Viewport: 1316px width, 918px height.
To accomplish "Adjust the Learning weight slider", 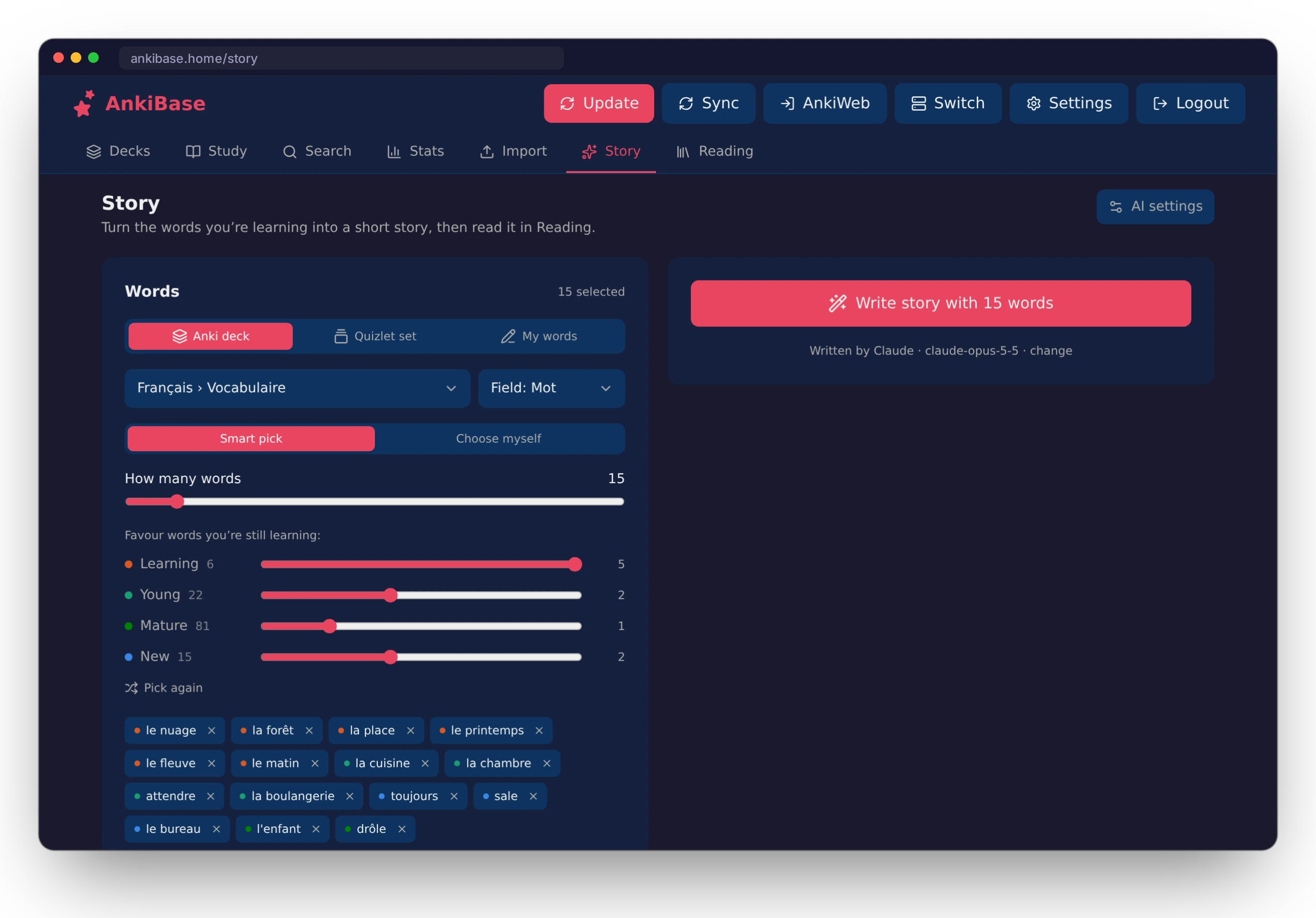I will (x=421, y=564).
